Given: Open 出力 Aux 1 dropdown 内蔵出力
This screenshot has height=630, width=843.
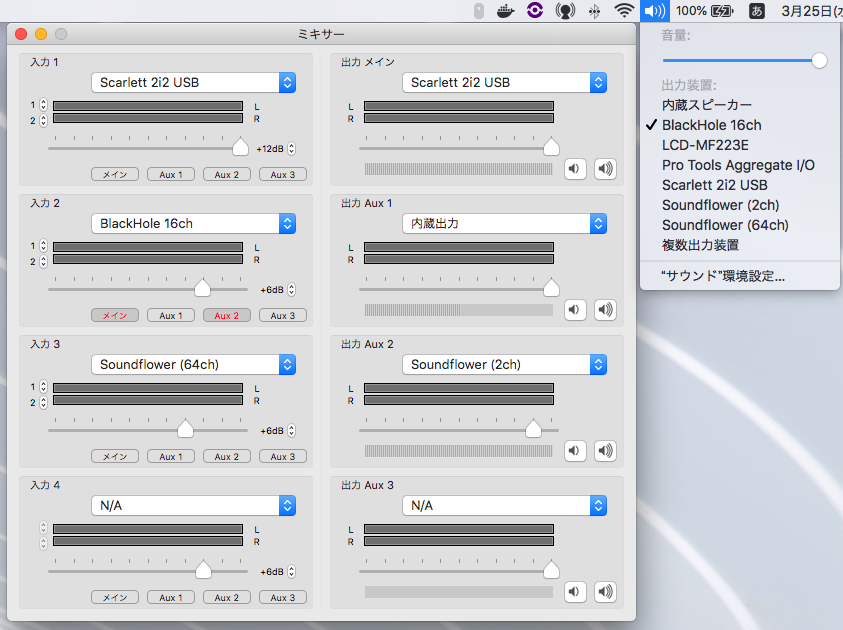Looking at the screenshot, I should click(x=504, y=224).
